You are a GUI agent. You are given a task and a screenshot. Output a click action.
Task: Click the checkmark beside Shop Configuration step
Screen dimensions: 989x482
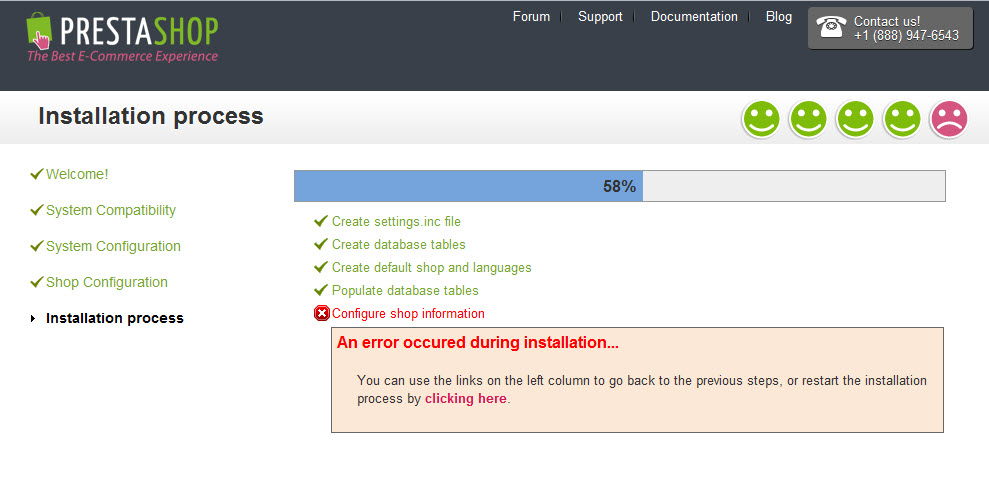[37, 281]
